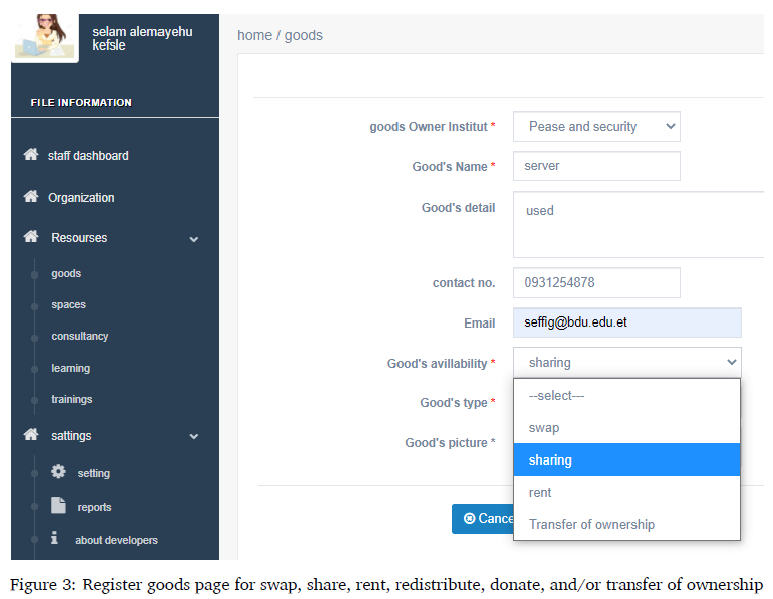Viewport: 773px width, 599px height.
Task: Click the gear icon for setting
Action: 58,472
